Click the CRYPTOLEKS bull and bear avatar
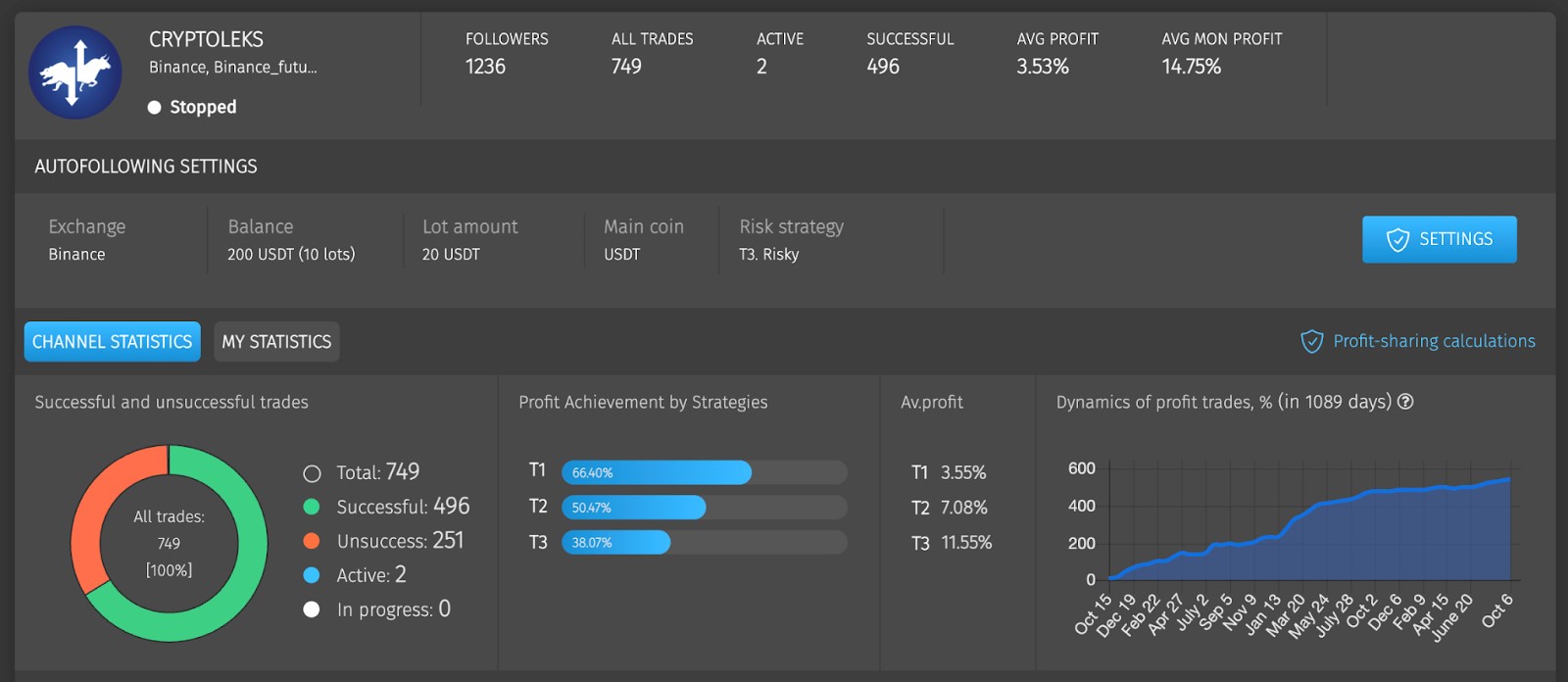This screenshot has width=1568, height=682. pyautogui.click(x=75, y=73)
